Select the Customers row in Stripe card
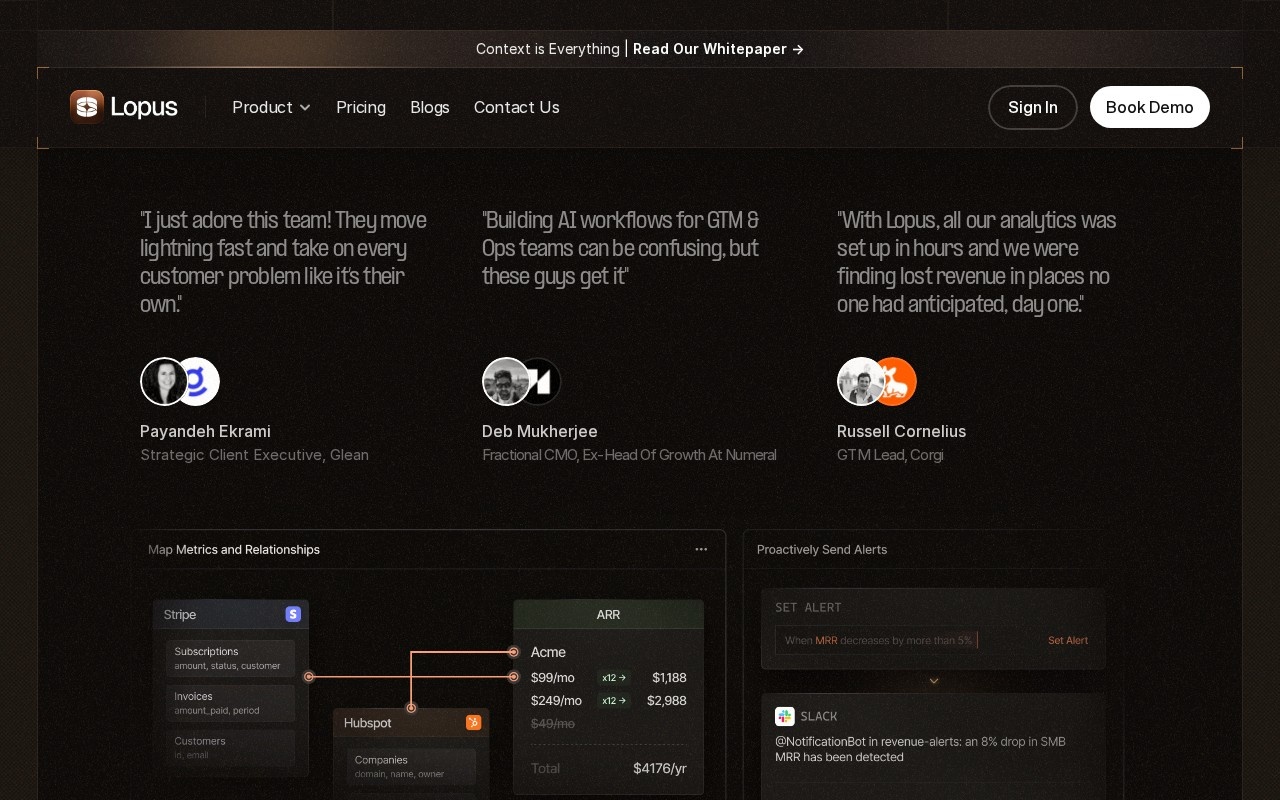 point(231,748)
